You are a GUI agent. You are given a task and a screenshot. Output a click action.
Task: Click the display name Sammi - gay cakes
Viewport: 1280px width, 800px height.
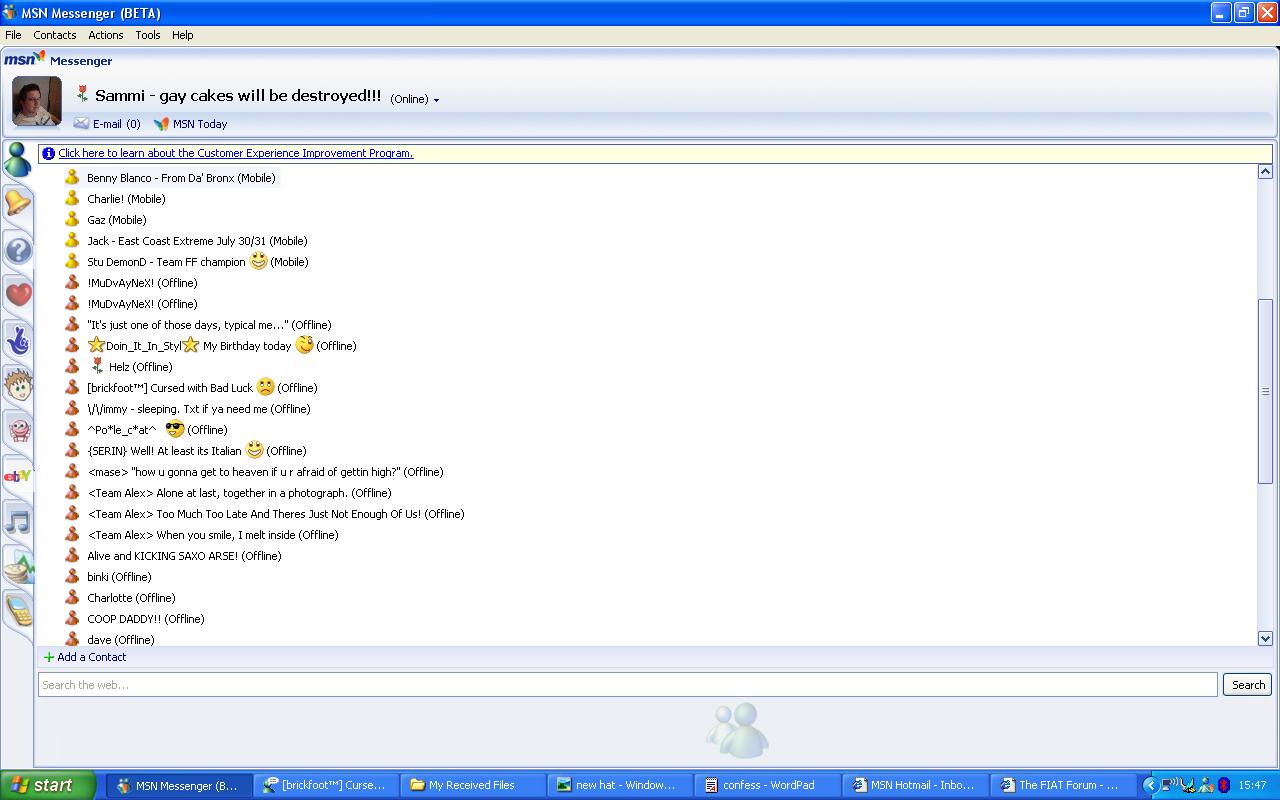click(238, 96)
